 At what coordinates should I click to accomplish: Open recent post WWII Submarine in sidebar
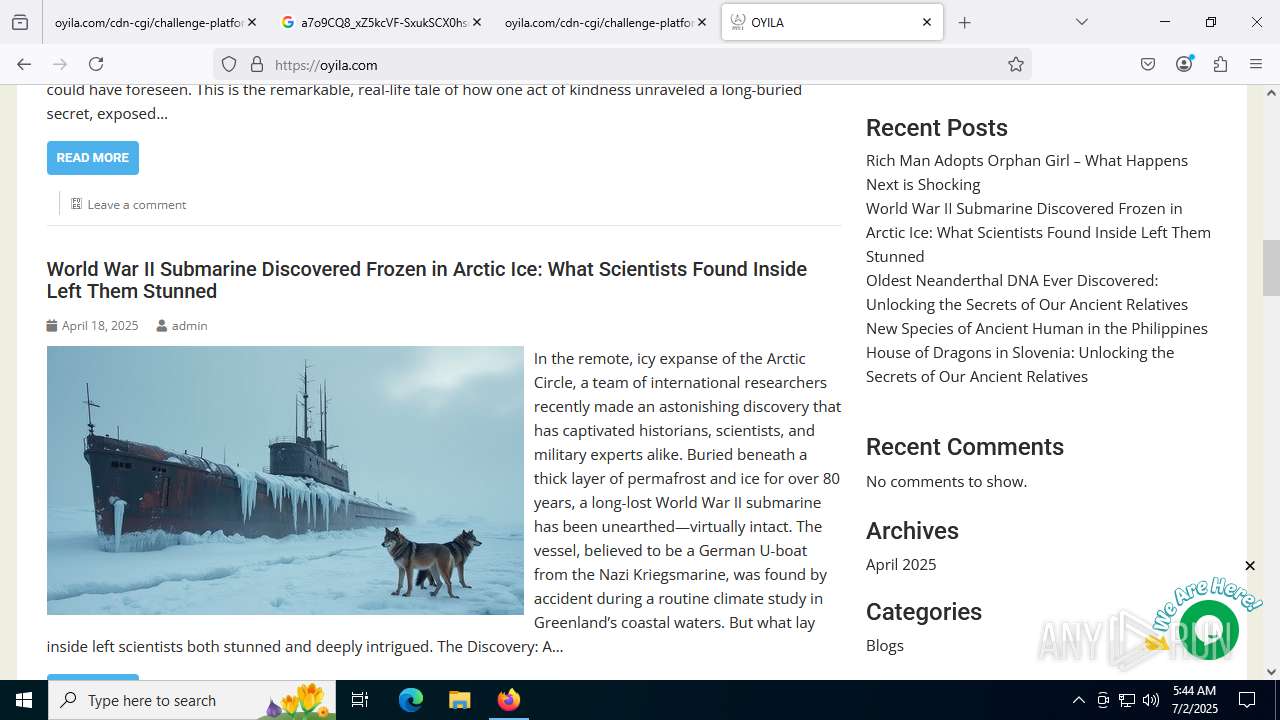tap(1038, 232)
